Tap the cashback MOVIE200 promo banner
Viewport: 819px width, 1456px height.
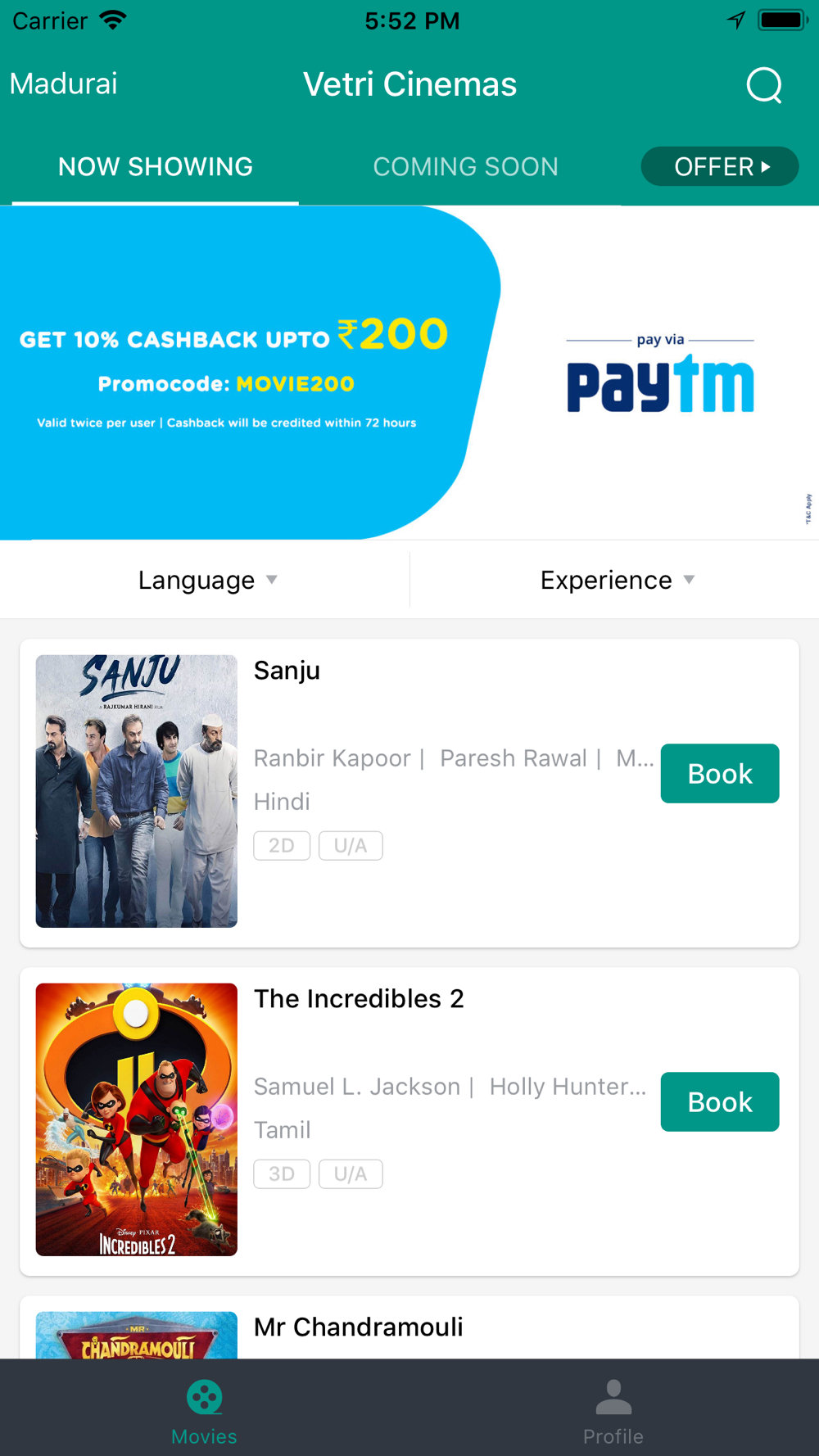click(409, 373)
